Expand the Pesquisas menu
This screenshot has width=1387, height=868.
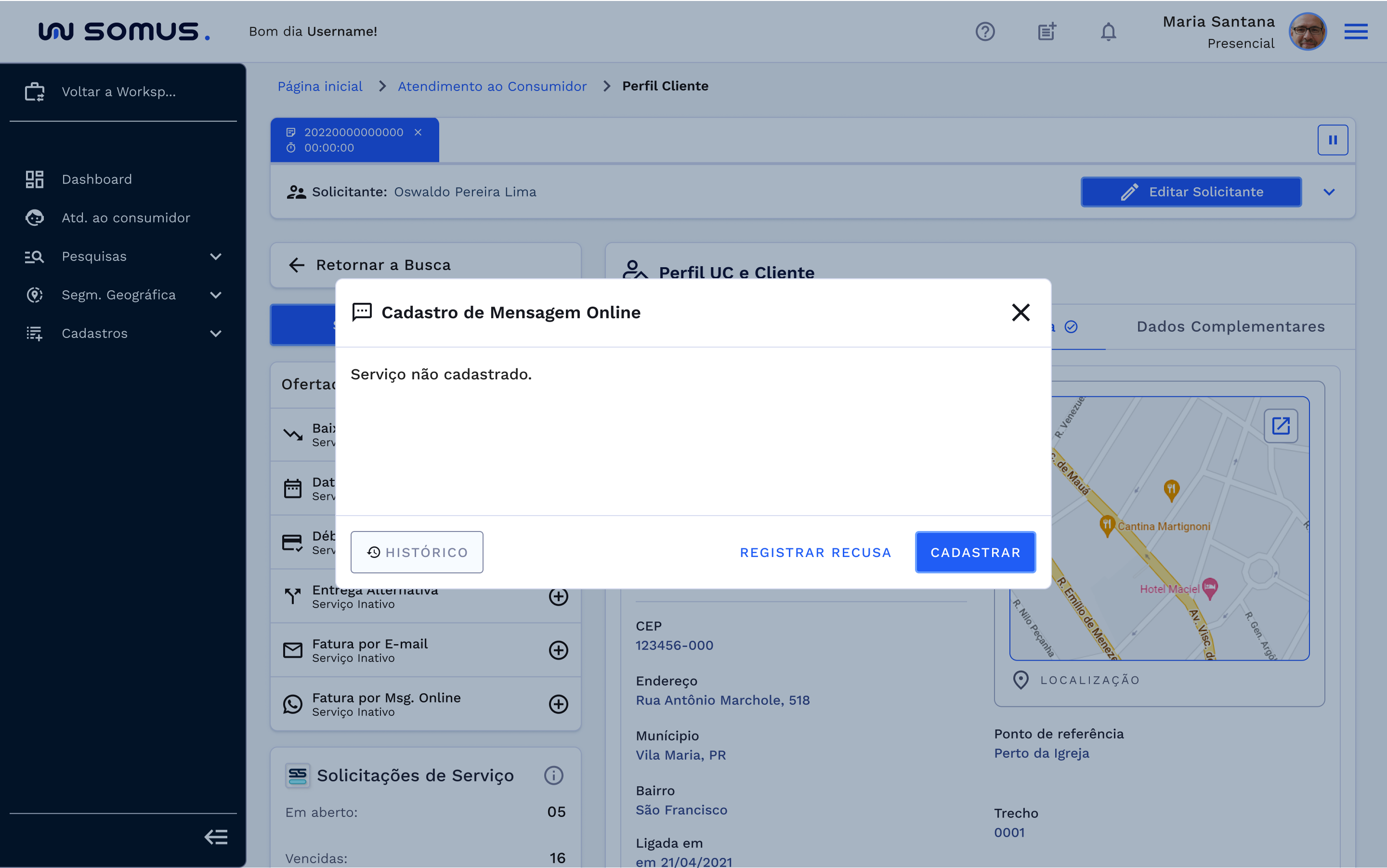[216, 257]
